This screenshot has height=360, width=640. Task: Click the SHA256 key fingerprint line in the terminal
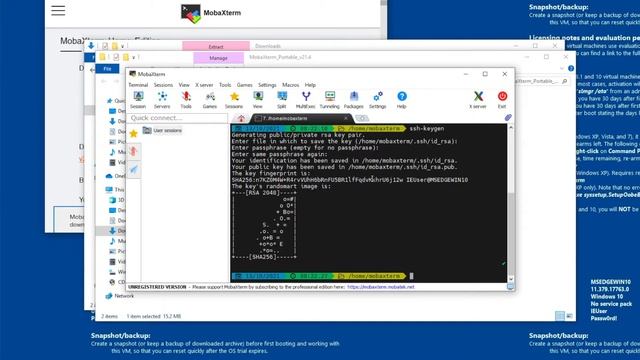pyautogui.click(x=350, y=180)
